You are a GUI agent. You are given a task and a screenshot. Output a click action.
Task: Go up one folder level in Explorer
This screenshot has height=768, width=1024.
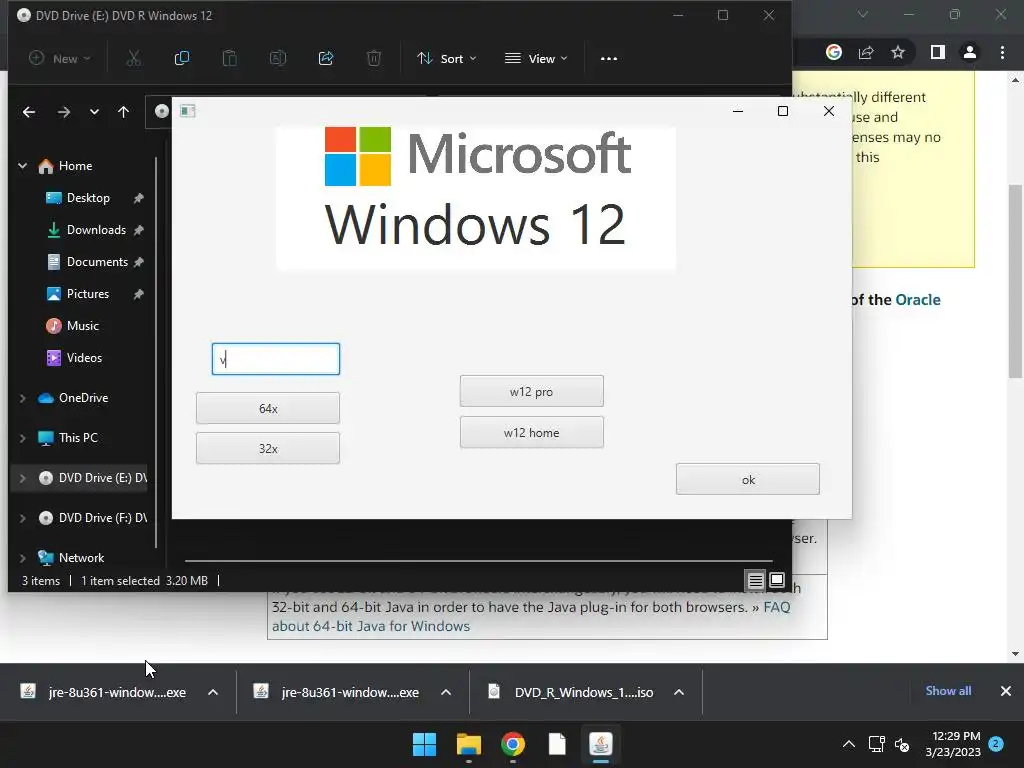123,112
